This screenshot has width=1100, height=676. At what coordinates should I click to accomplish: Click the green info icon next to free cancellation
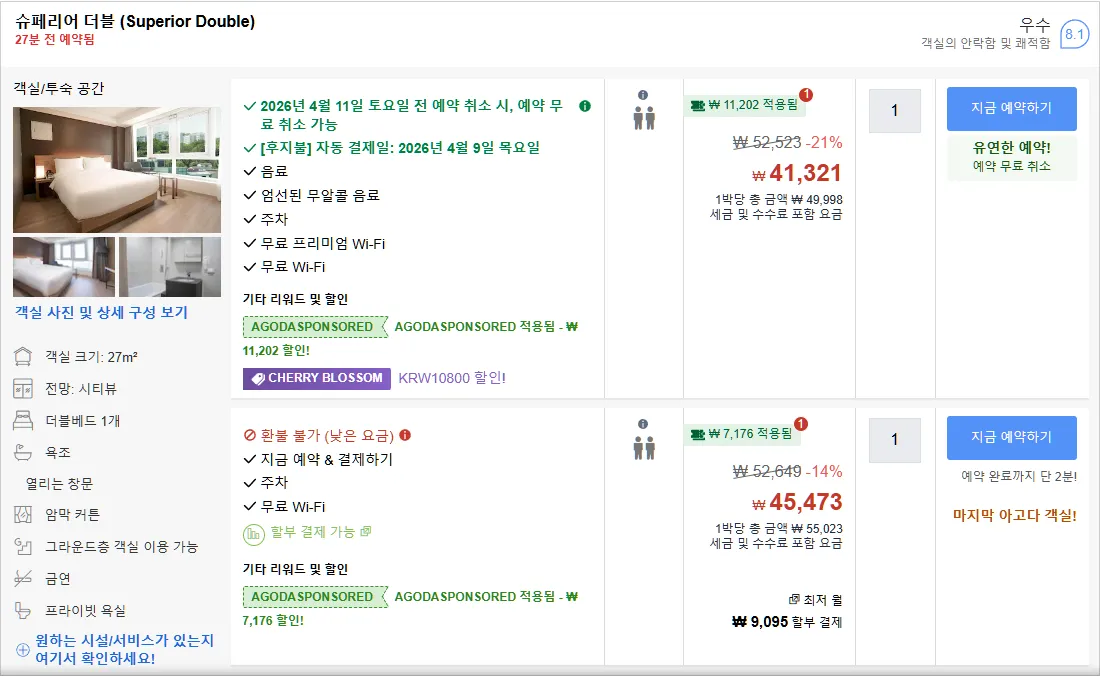(x=585, y=106)
